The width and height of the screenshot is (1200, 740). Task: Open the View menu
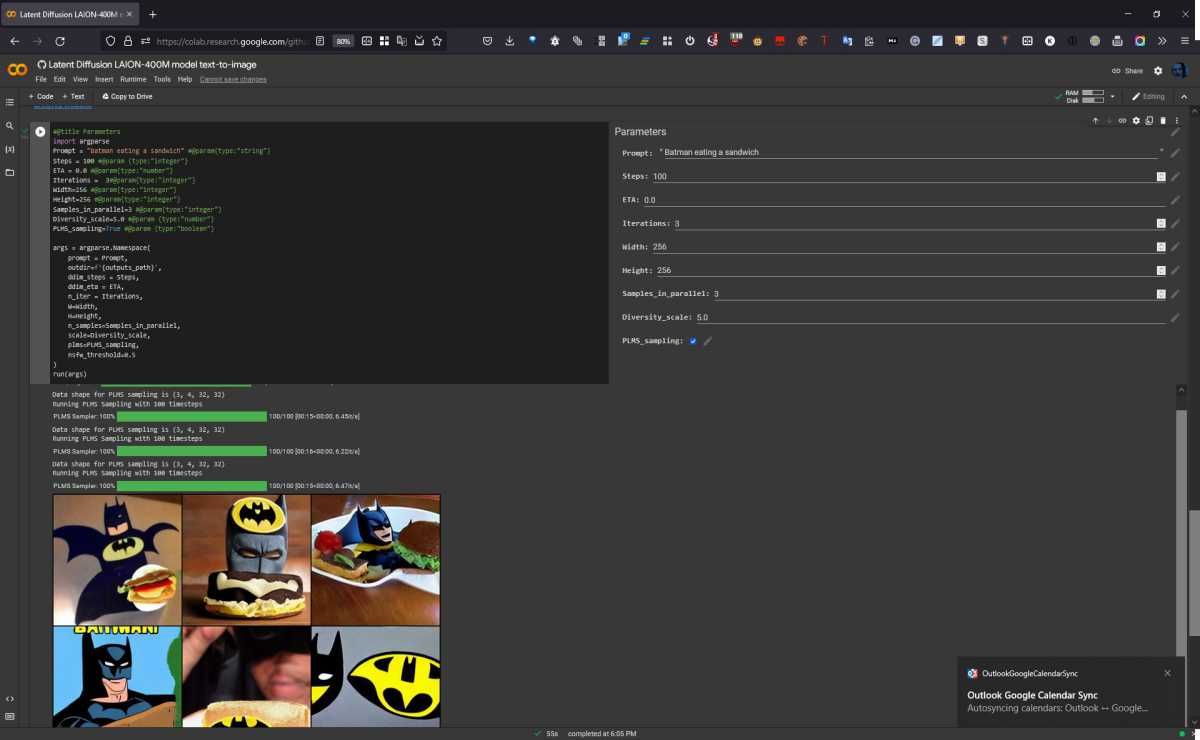point(80,79)
